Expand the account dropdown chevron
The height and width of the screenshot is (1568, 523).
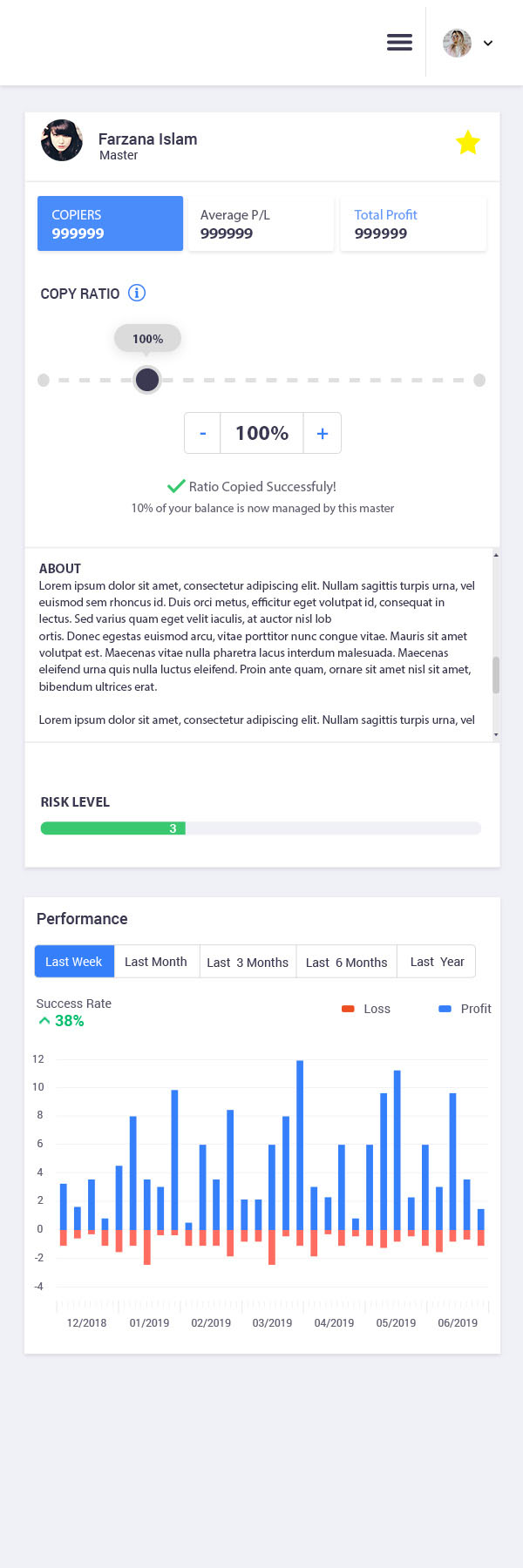point(488,43)
